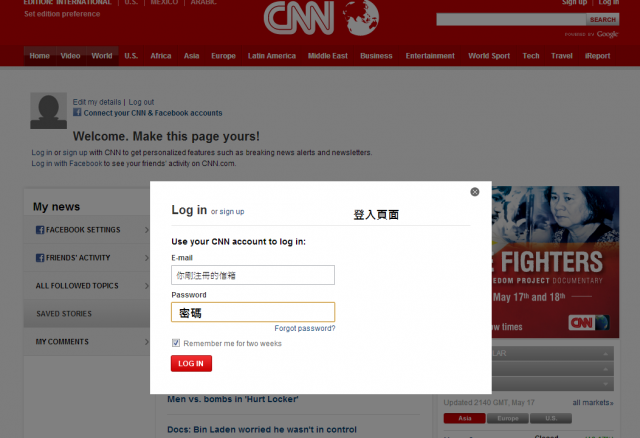Click Edit my details link

97,102
